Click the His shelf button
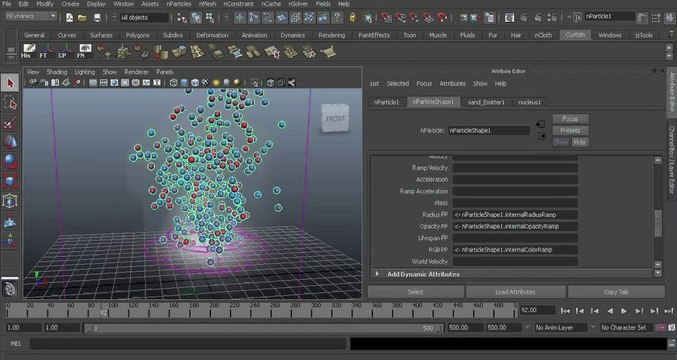677x360 pixels. [x=28, y=51]
